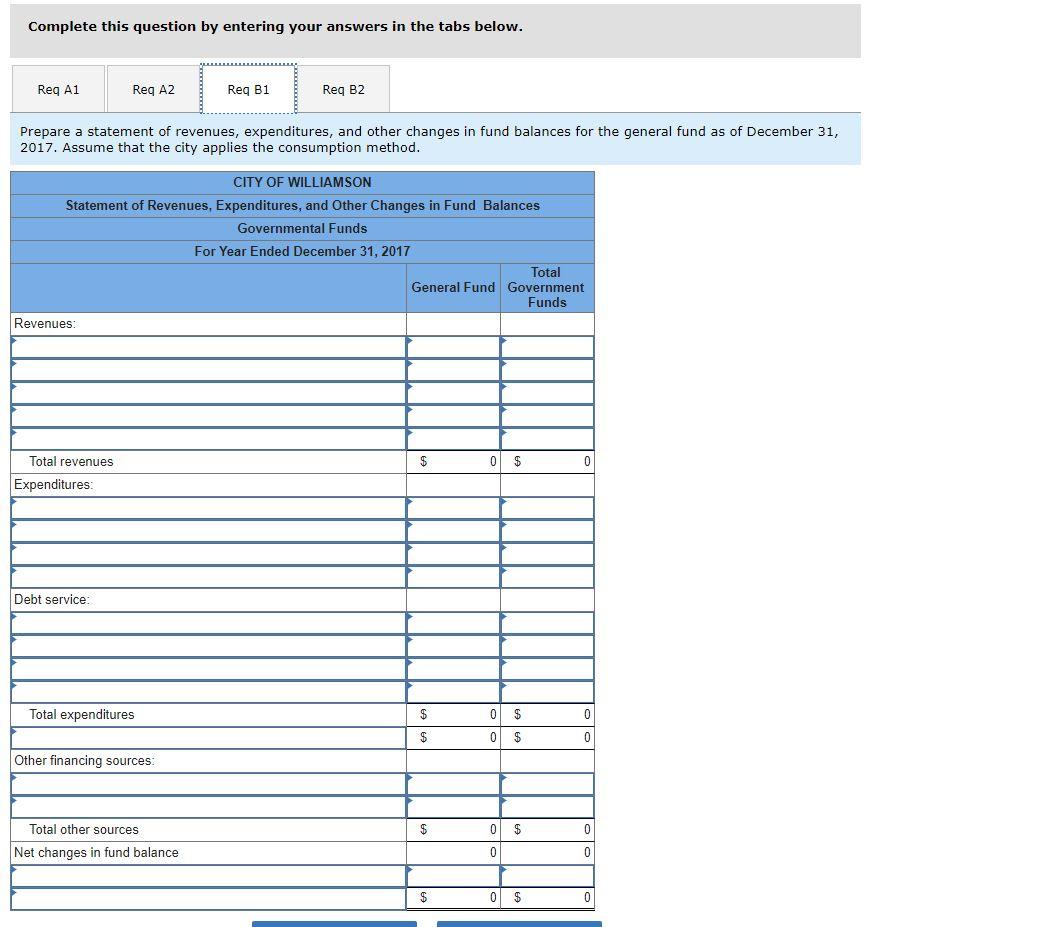Open third expenditure row label dropdown
1051x927 pixels.
208,554
